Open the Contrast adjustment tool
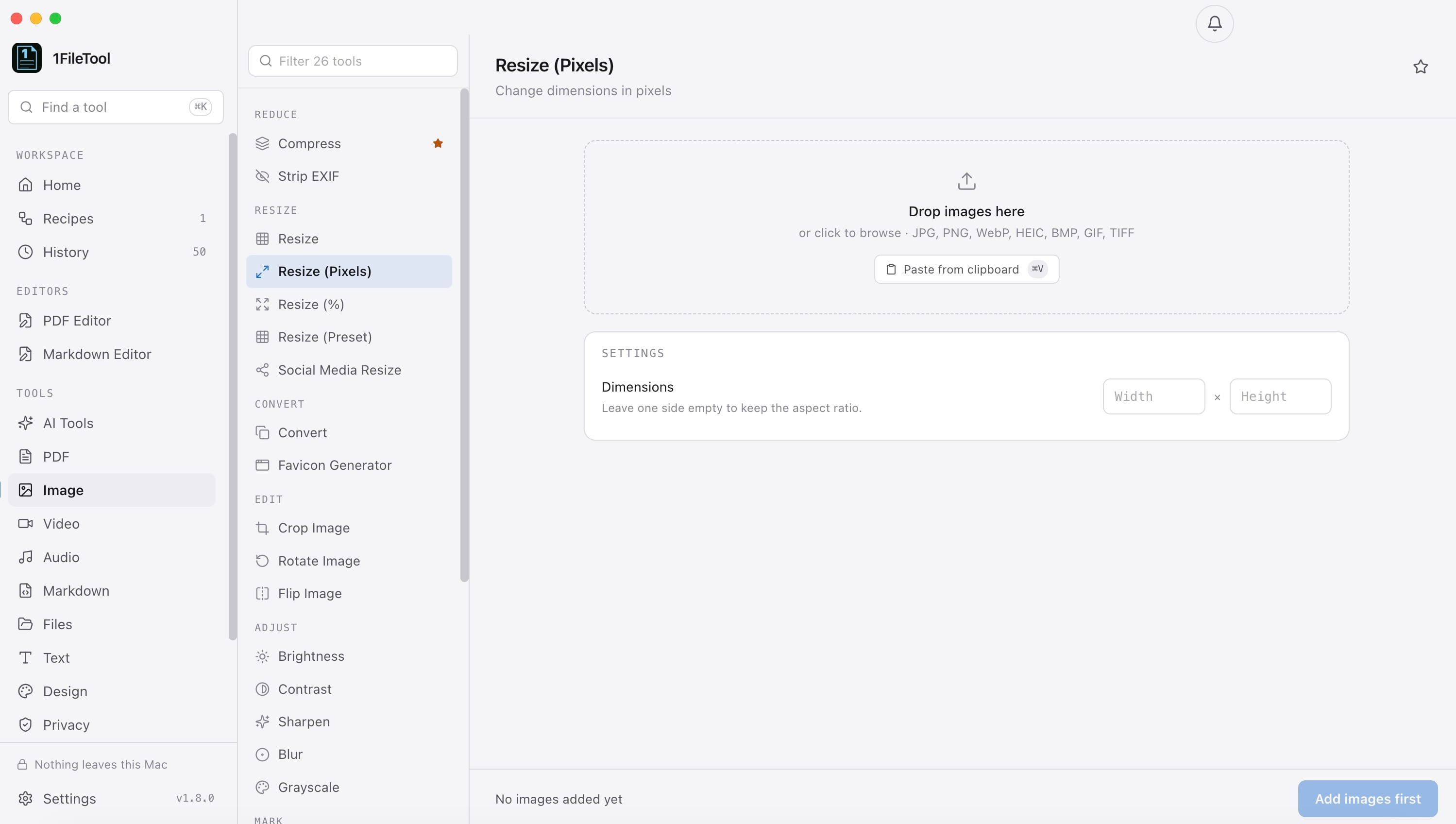This screenshot has width=1456, height=824. (x=349, y=689)
